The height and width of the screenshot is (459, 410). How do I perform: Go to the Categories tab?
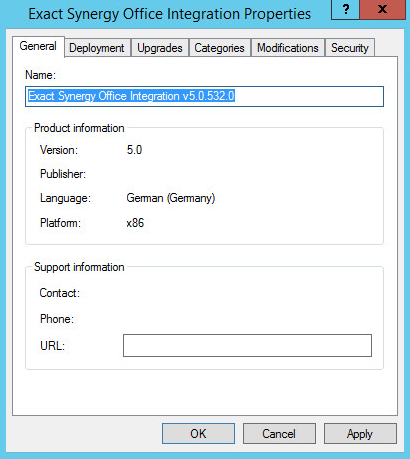[x=220, y=48]
